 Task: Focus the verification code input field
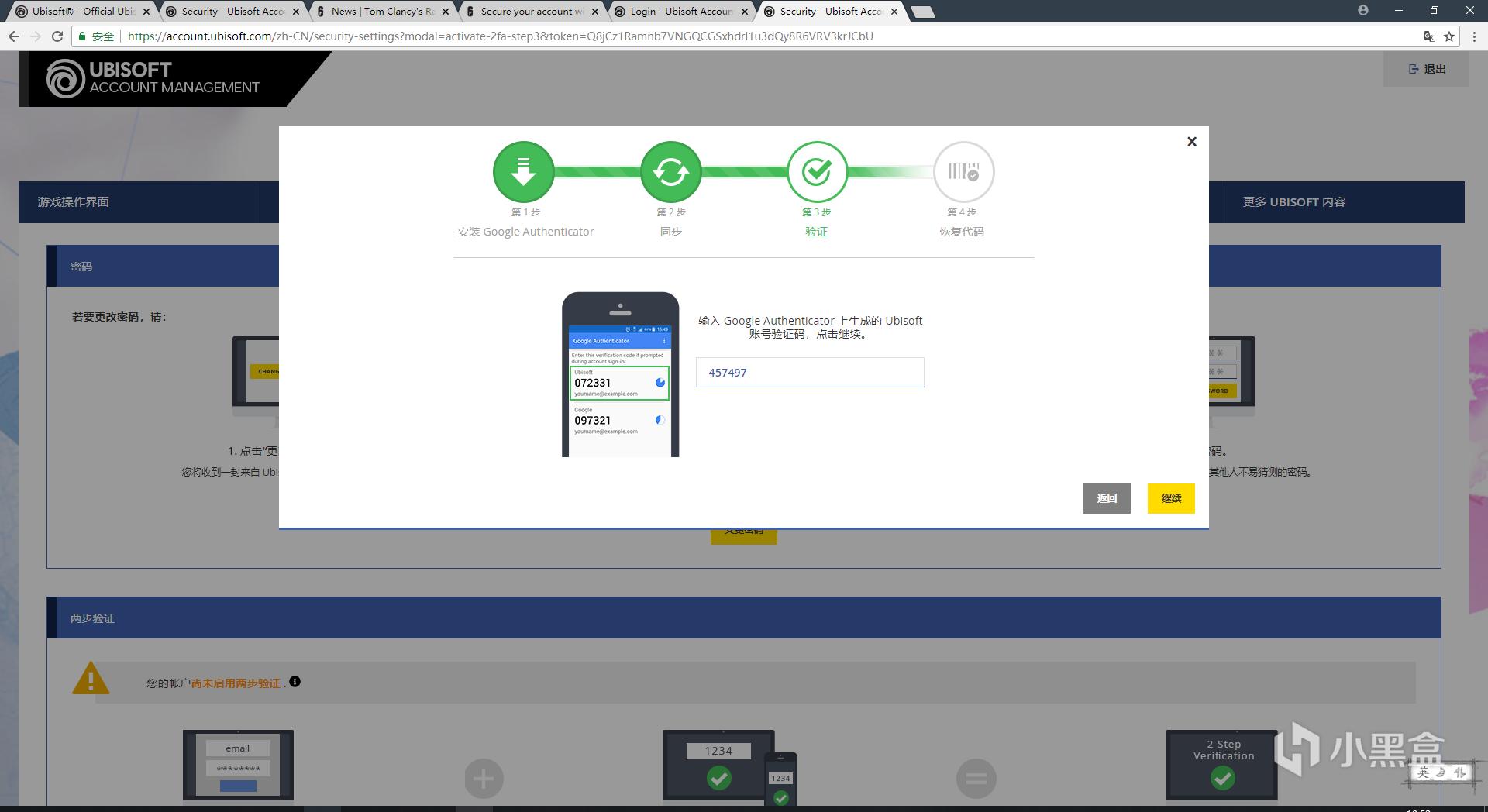[810, 373]
